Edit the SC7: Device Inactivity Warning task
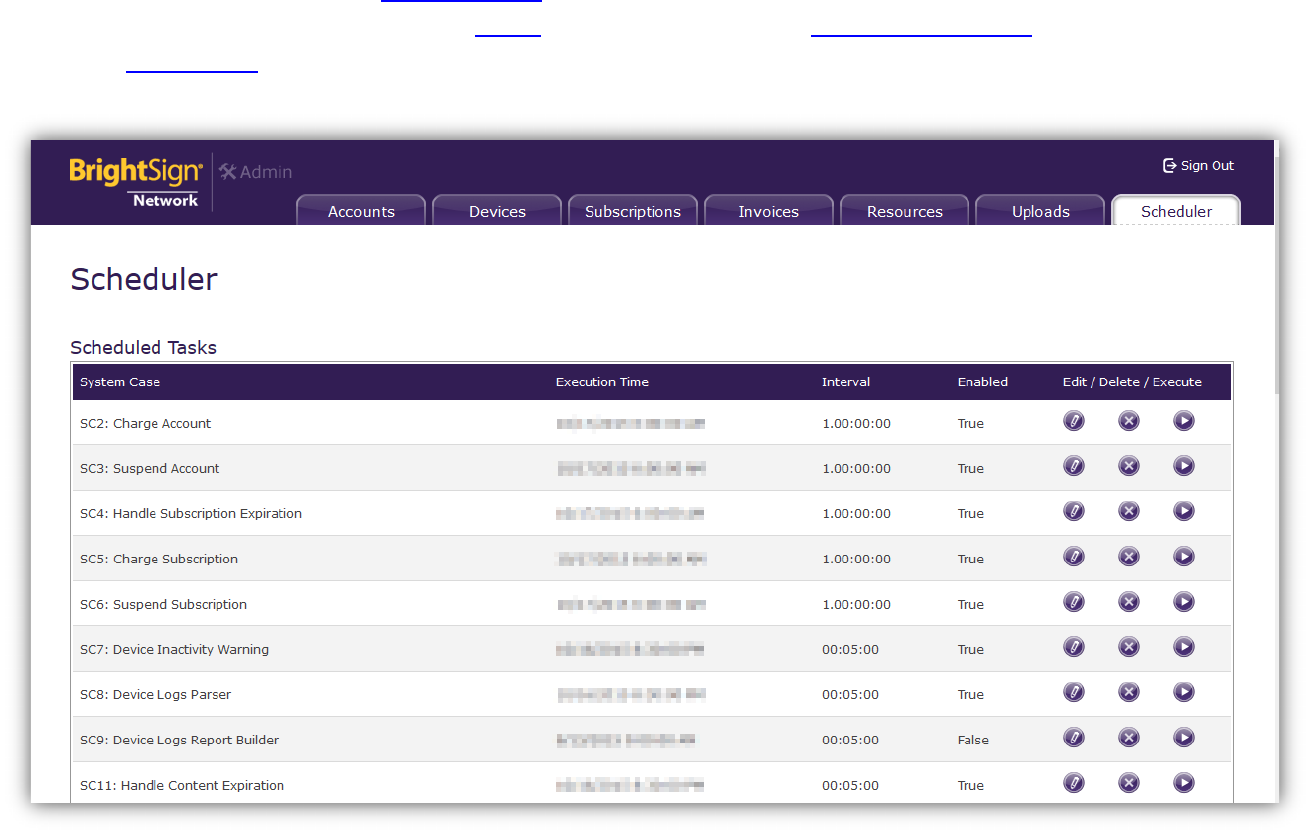Screen dimensions: 1310x834 point(1074,647)
